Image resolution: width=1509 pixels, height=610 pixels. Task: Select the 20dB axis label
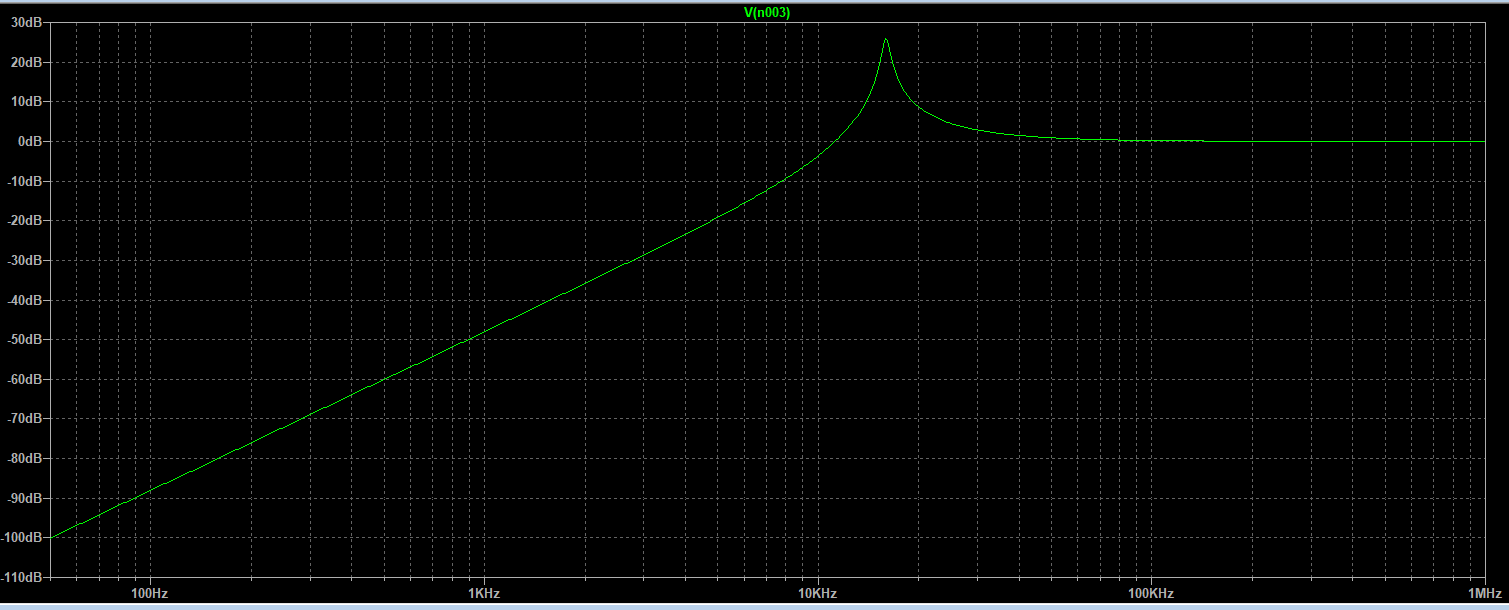[26, 62]
